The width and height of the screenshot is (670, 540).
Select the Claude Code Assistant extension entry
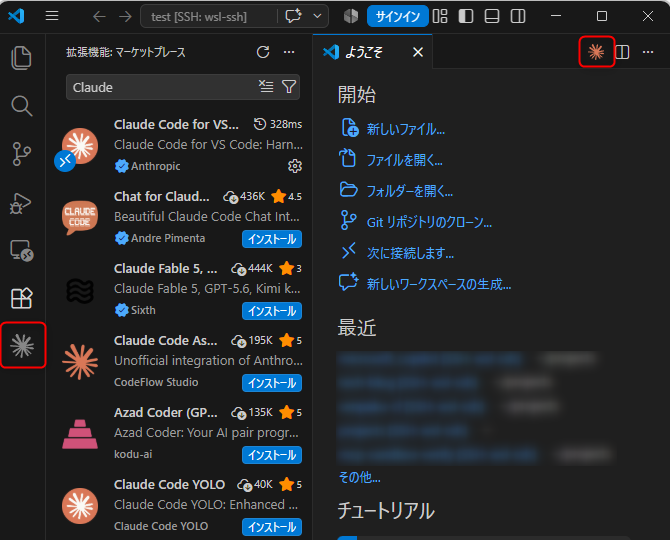point(179,361)
